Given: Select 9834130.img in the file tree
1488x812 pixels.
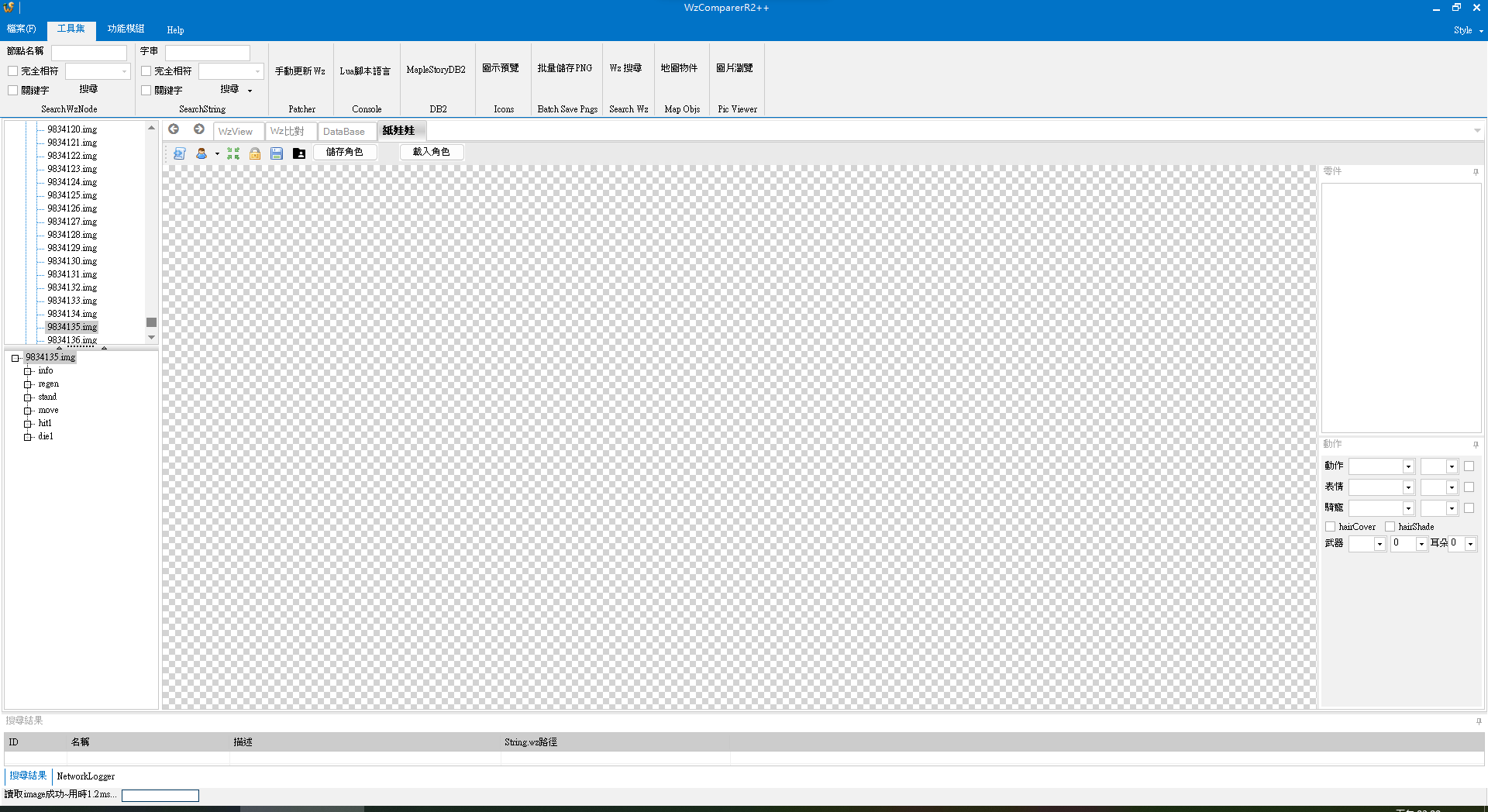Looking at the screenshot, I should pyautogui.click(x=72, y=261).
